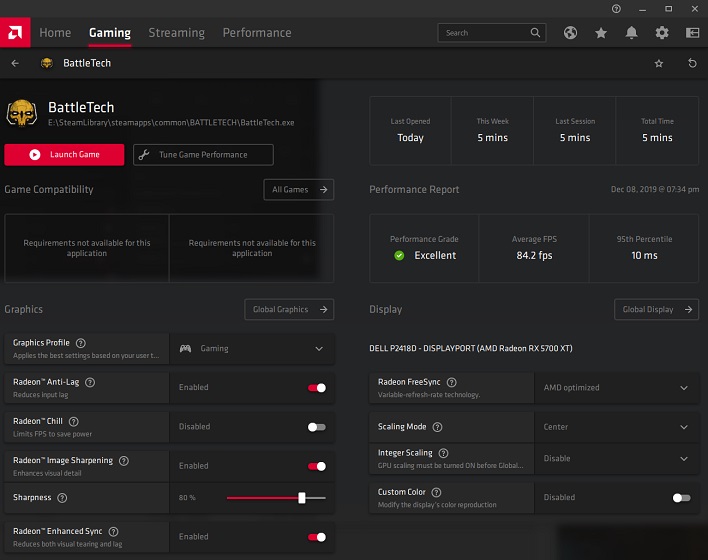This screenshot has height=560, width=708.
Task: Click the BattleTech.exe file path text
Action: [x=171, y=123]
